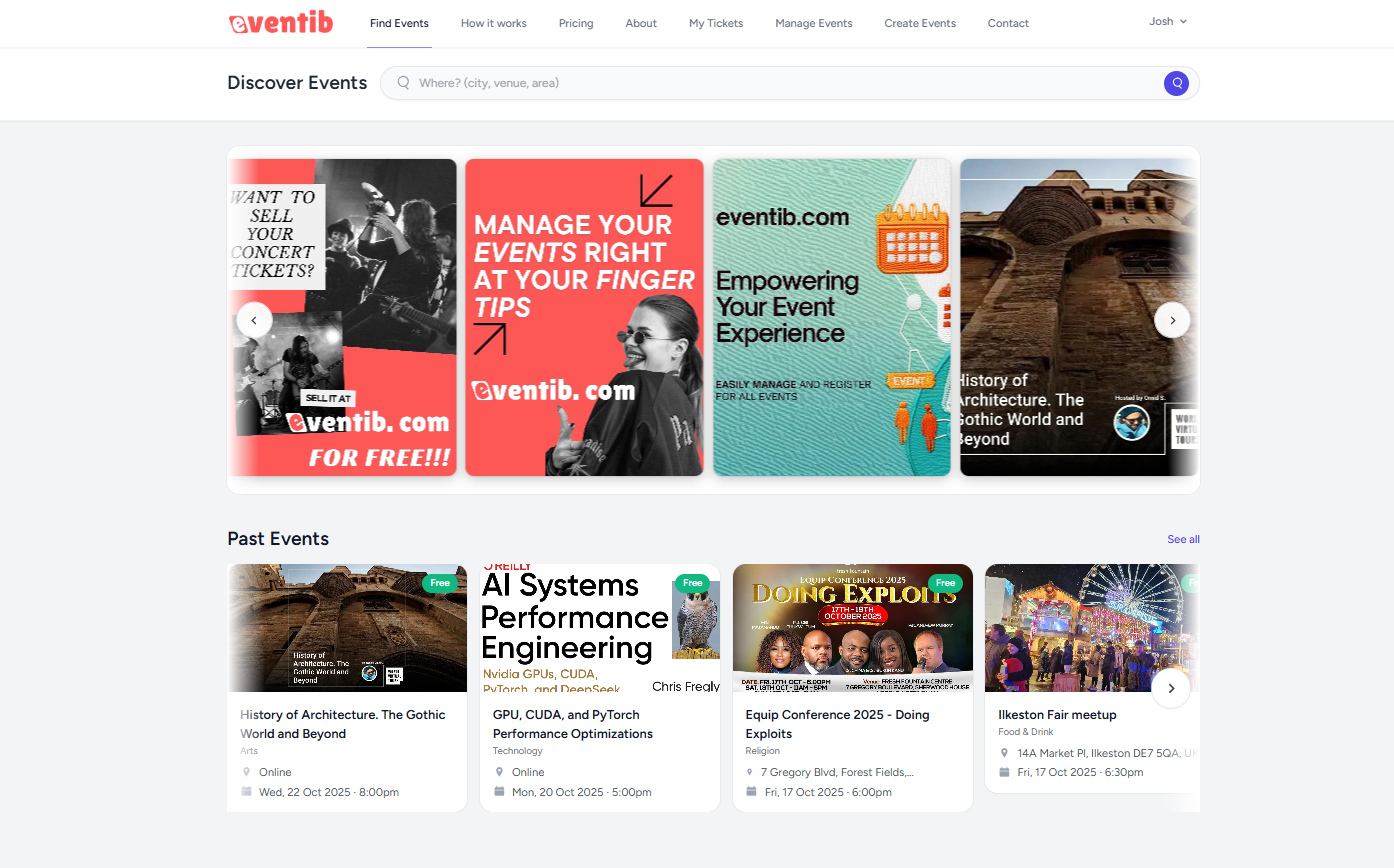The image size is (1394, 868).
Task: Click the eventib logo
Action: pyautogui.click(x=281, y=23)
